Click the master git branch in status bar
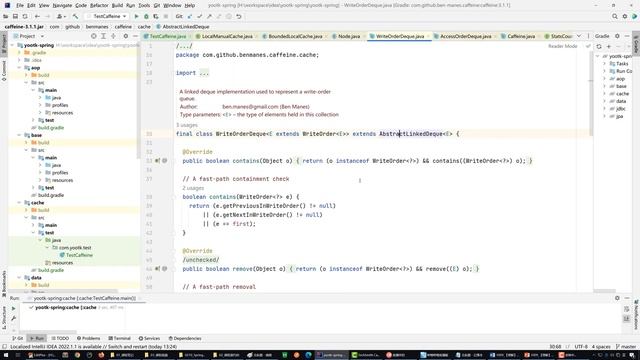This screenshot has height=360, width=640. (x=626, y=347)
